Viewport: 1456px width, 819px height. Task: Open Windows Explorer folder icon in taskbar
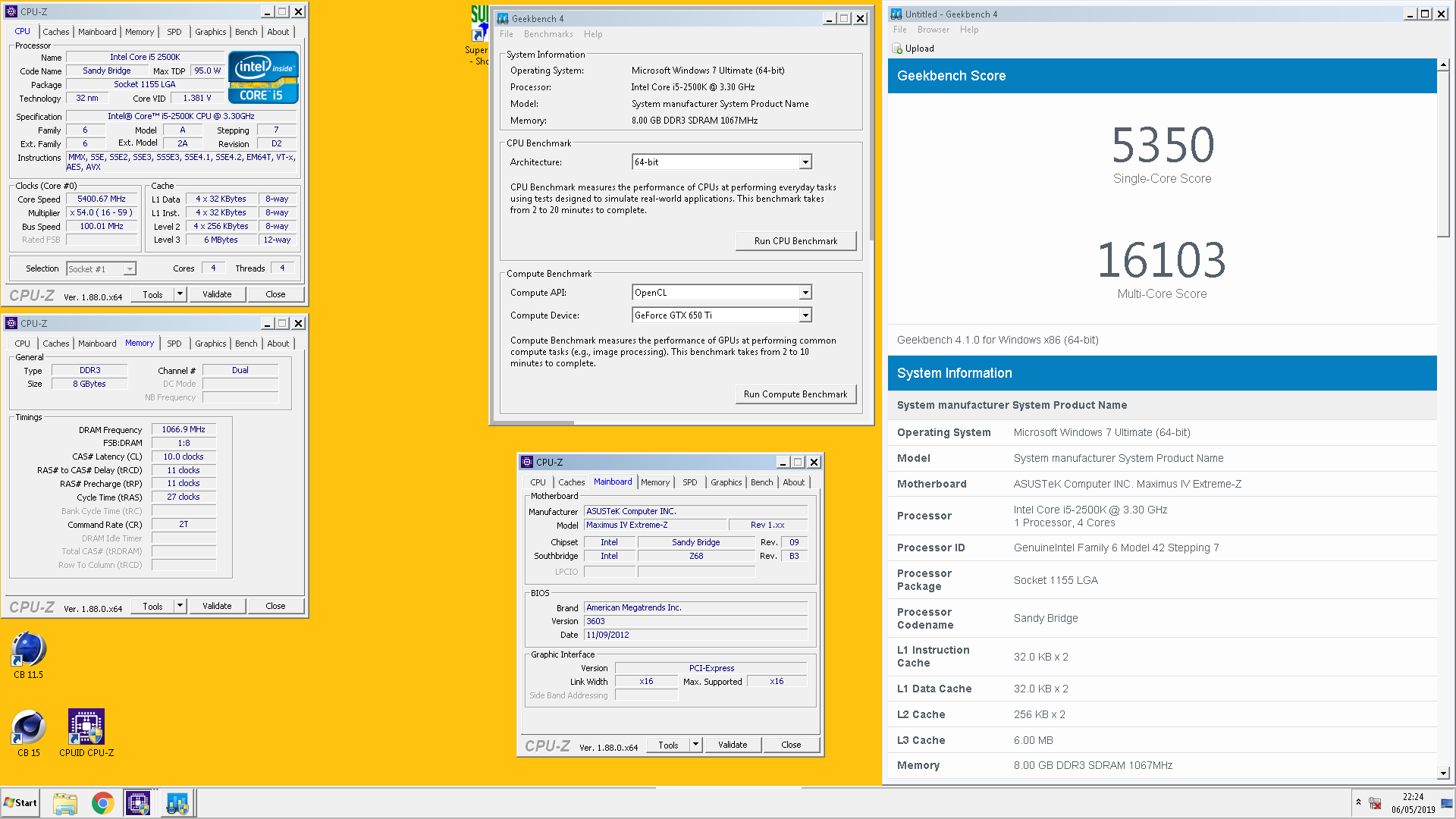click(x=65, y=803)
